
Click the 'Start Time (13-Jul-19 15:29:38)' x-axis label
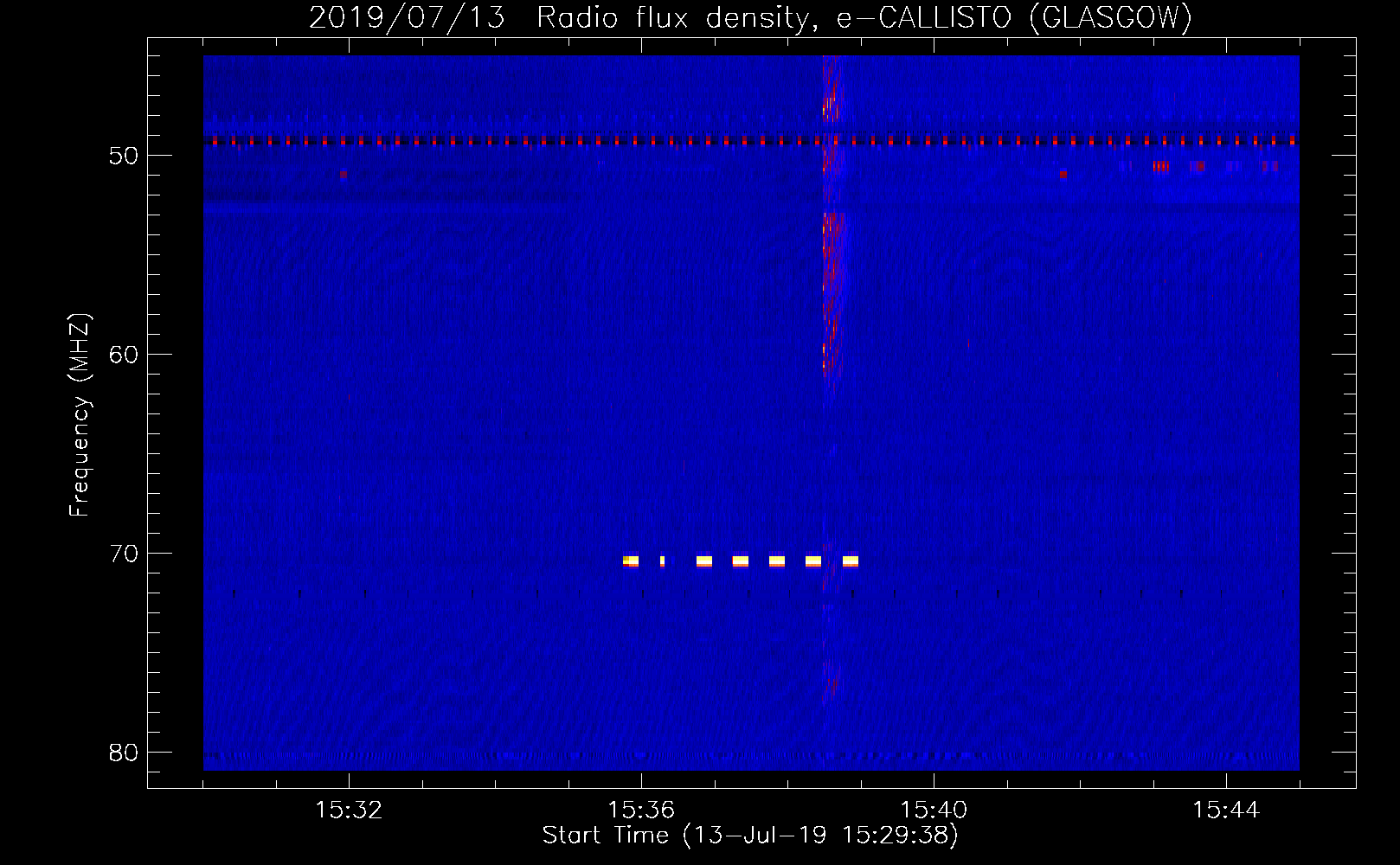[750, 836]
